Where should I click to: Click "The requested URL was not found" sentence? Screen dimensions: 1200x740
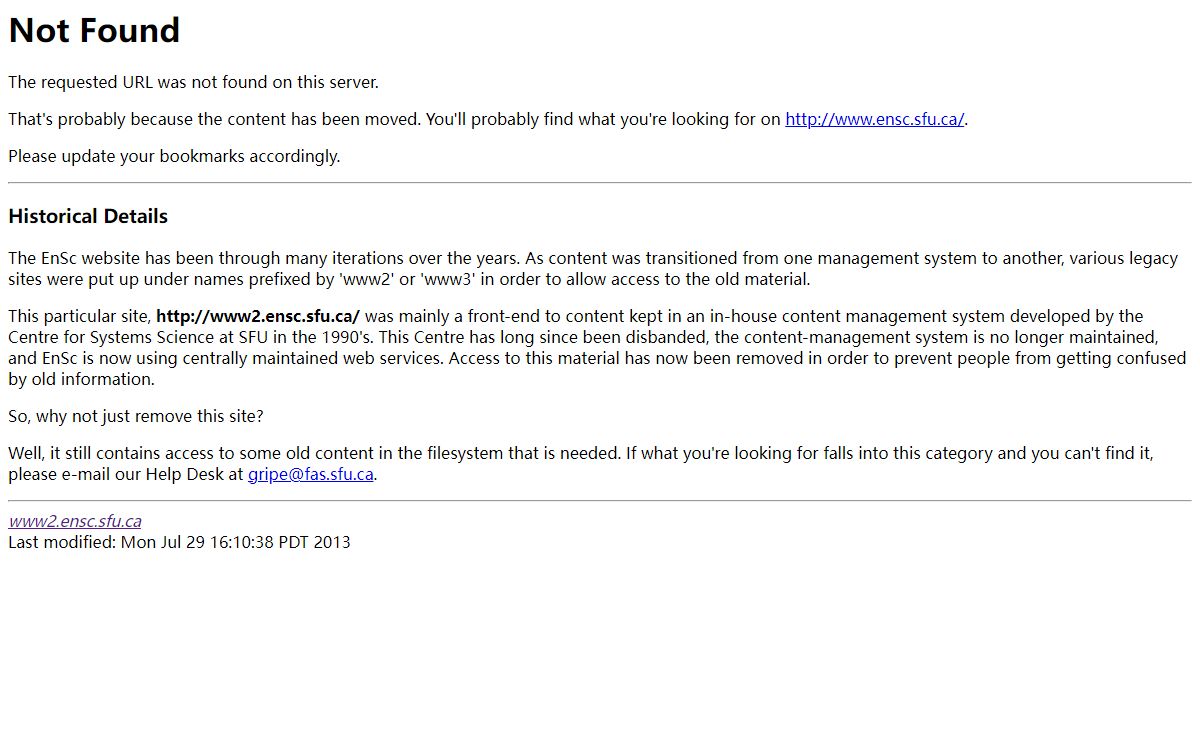[x=193, y=82]
